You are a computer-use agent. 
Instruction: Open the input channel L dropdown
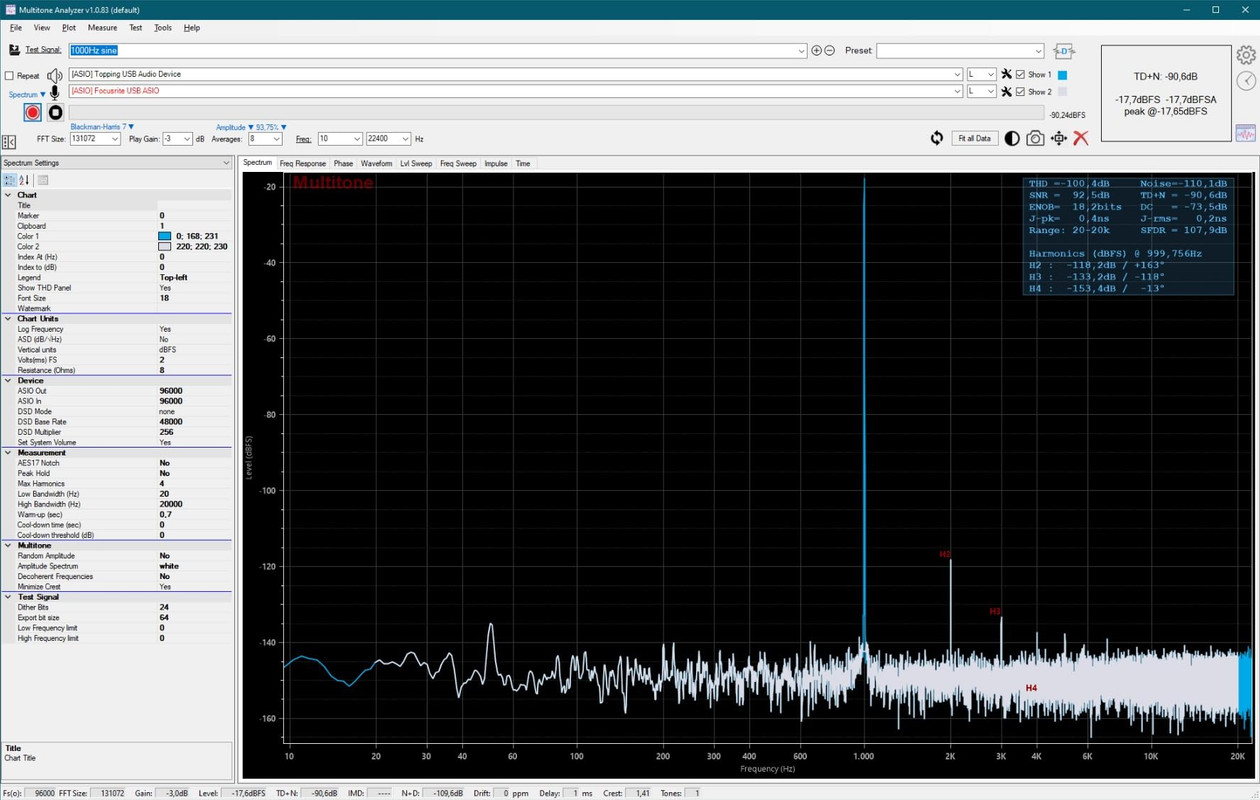click(991, 91)
